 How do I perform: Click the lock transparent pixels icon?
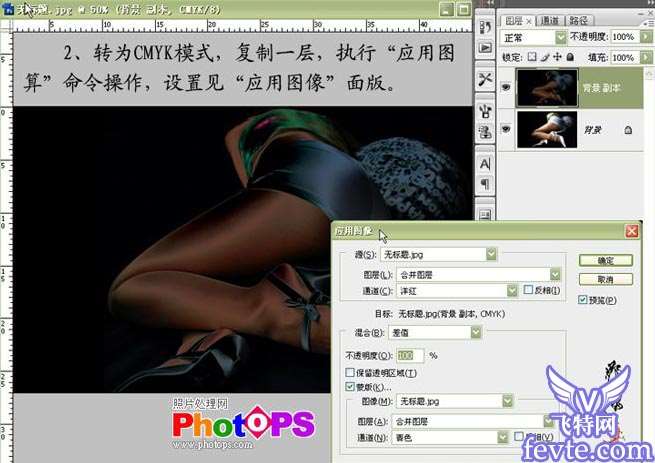pos(531,55)
